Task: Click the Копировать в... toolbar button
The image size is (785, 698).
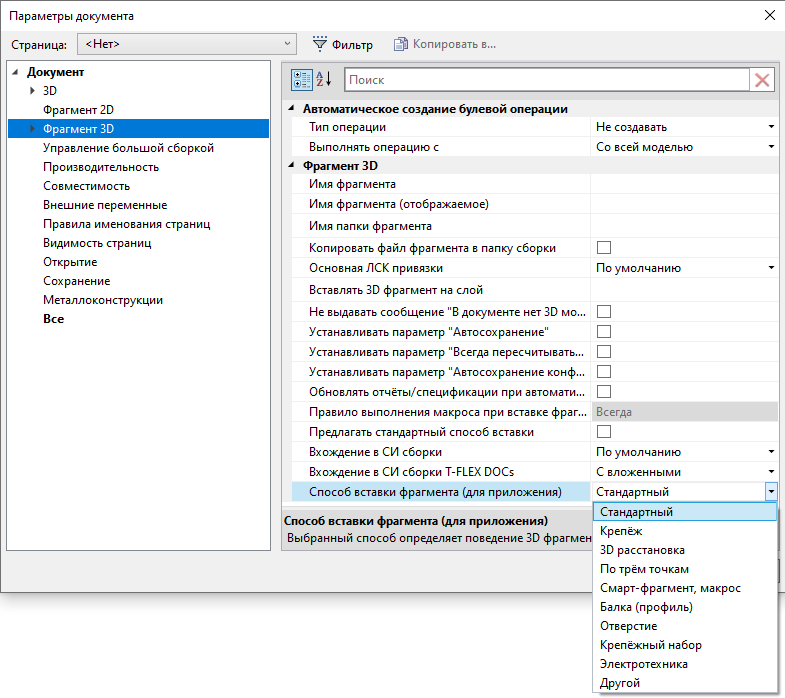Action: (x=445, y=44)
